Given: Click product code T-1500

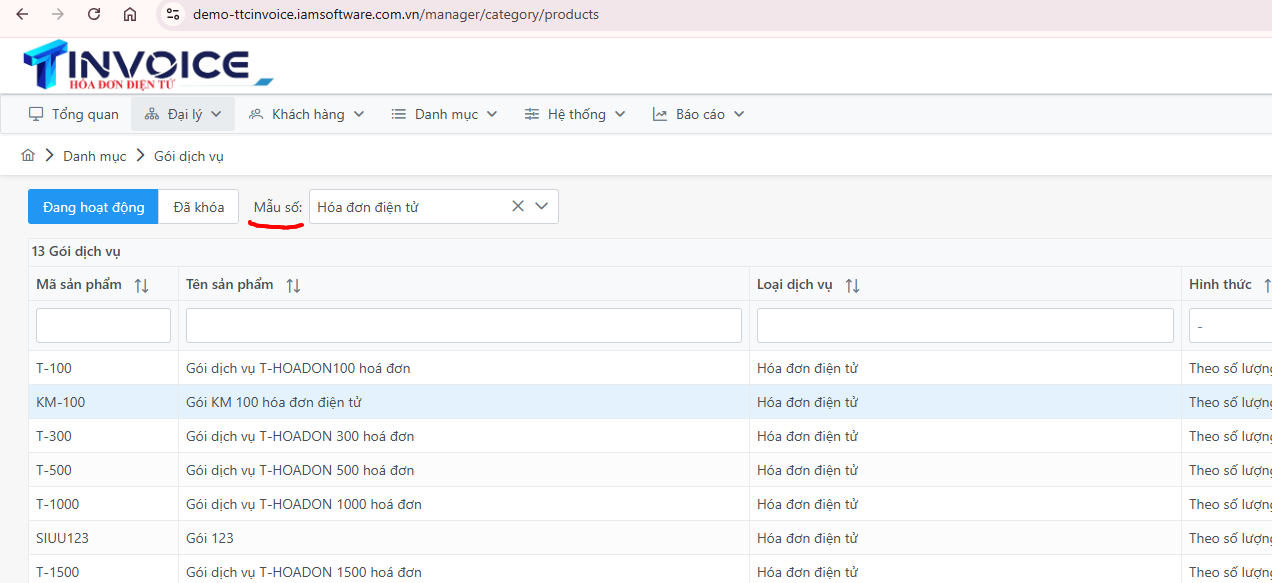Looking at the screenshot, I should 58,572.
